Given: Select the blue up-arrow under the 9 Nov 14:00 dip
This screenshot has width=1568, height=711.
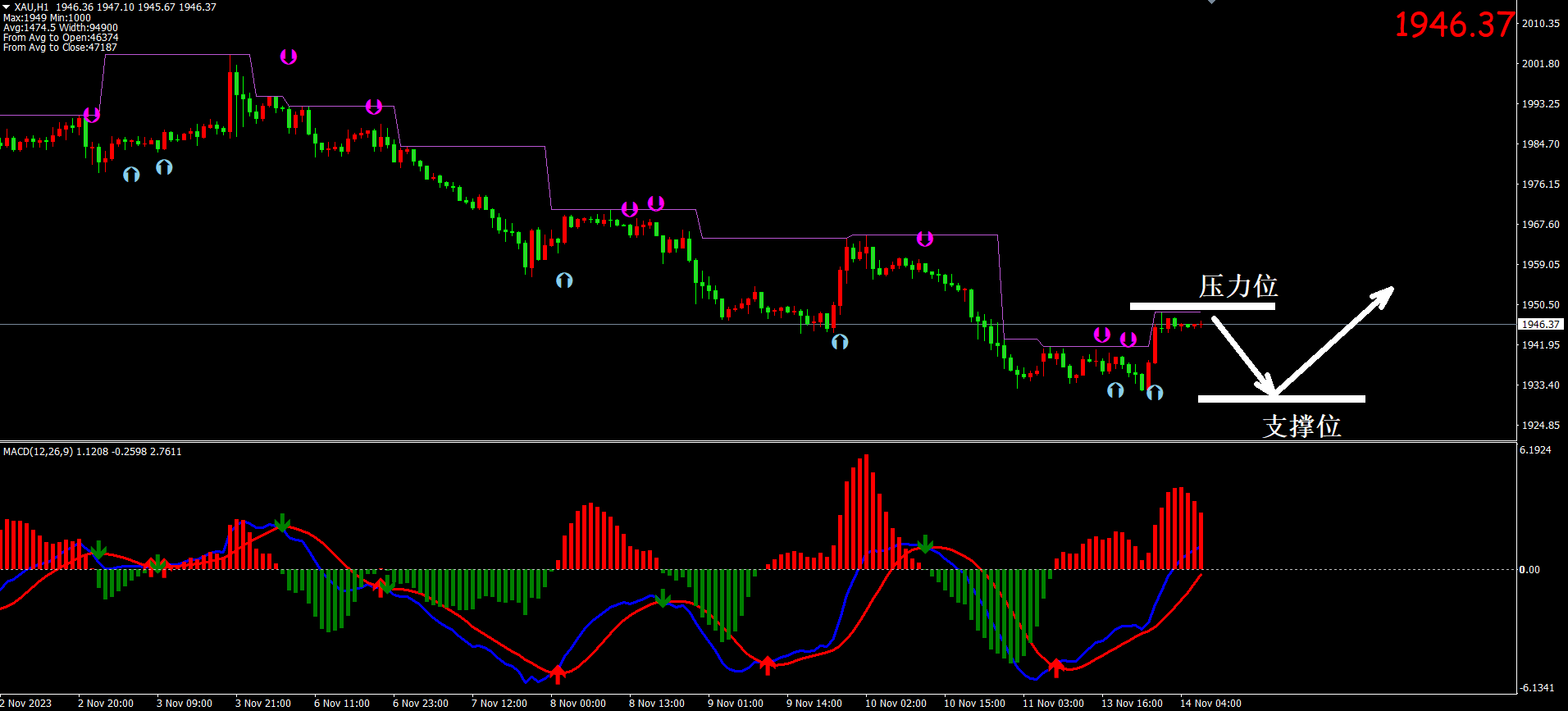Looking at the screenshot, I should point(840,342).
